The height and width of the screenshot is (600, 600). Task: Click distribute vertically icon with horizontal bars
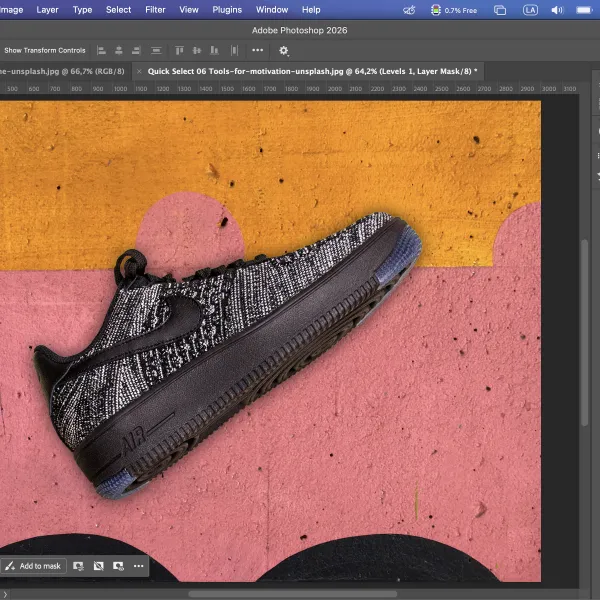pyautogui.click(x=156, y=51)
